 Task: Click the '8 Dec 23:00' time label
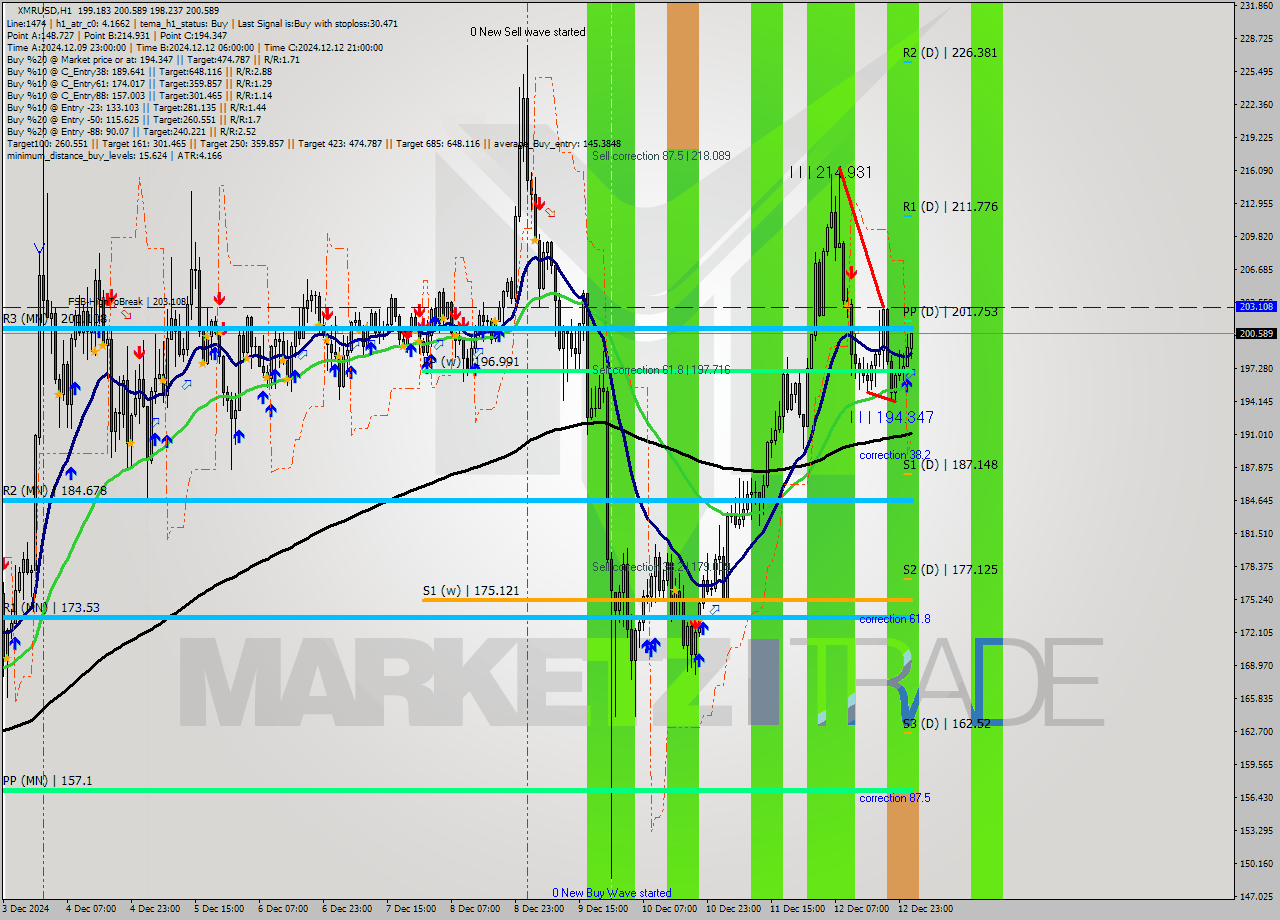[x=538, y=909]
